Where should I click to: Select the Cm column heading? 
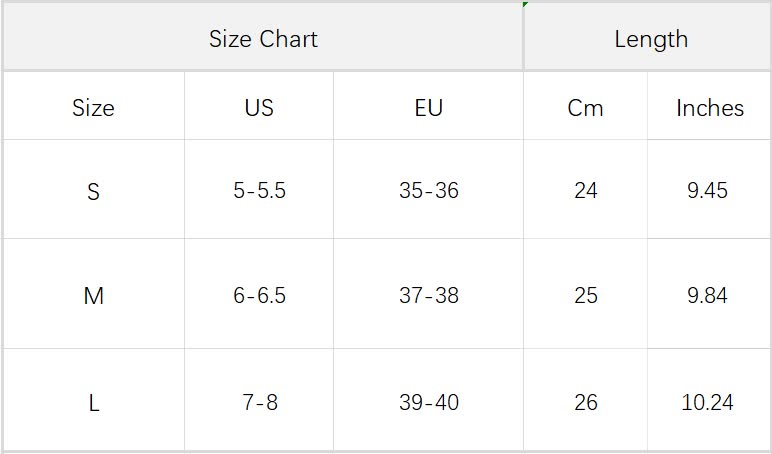[x=585, y=108]
